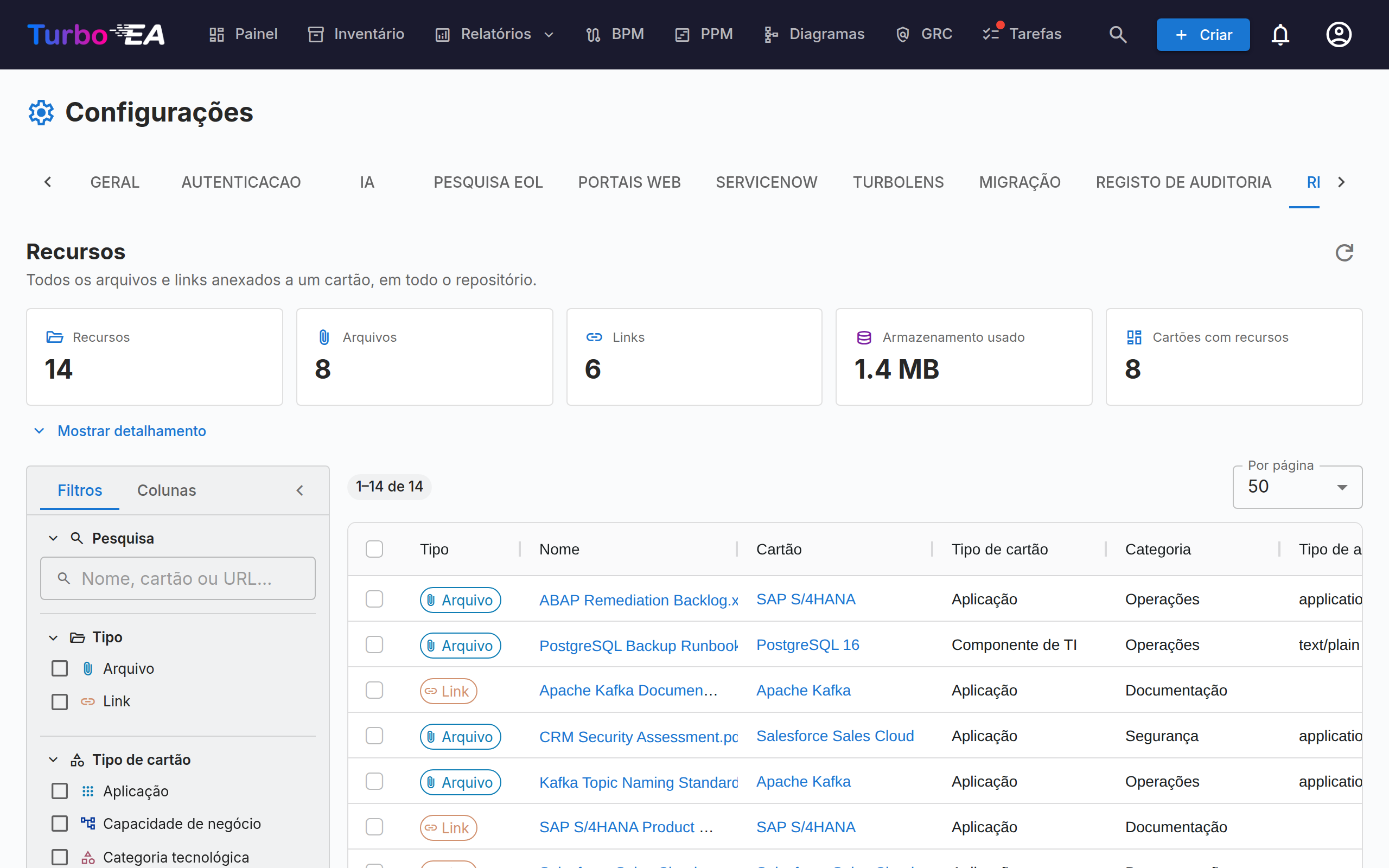Click the Turbo EA logo
This screenshot has width=1389, height=868.
coord(96,34)
